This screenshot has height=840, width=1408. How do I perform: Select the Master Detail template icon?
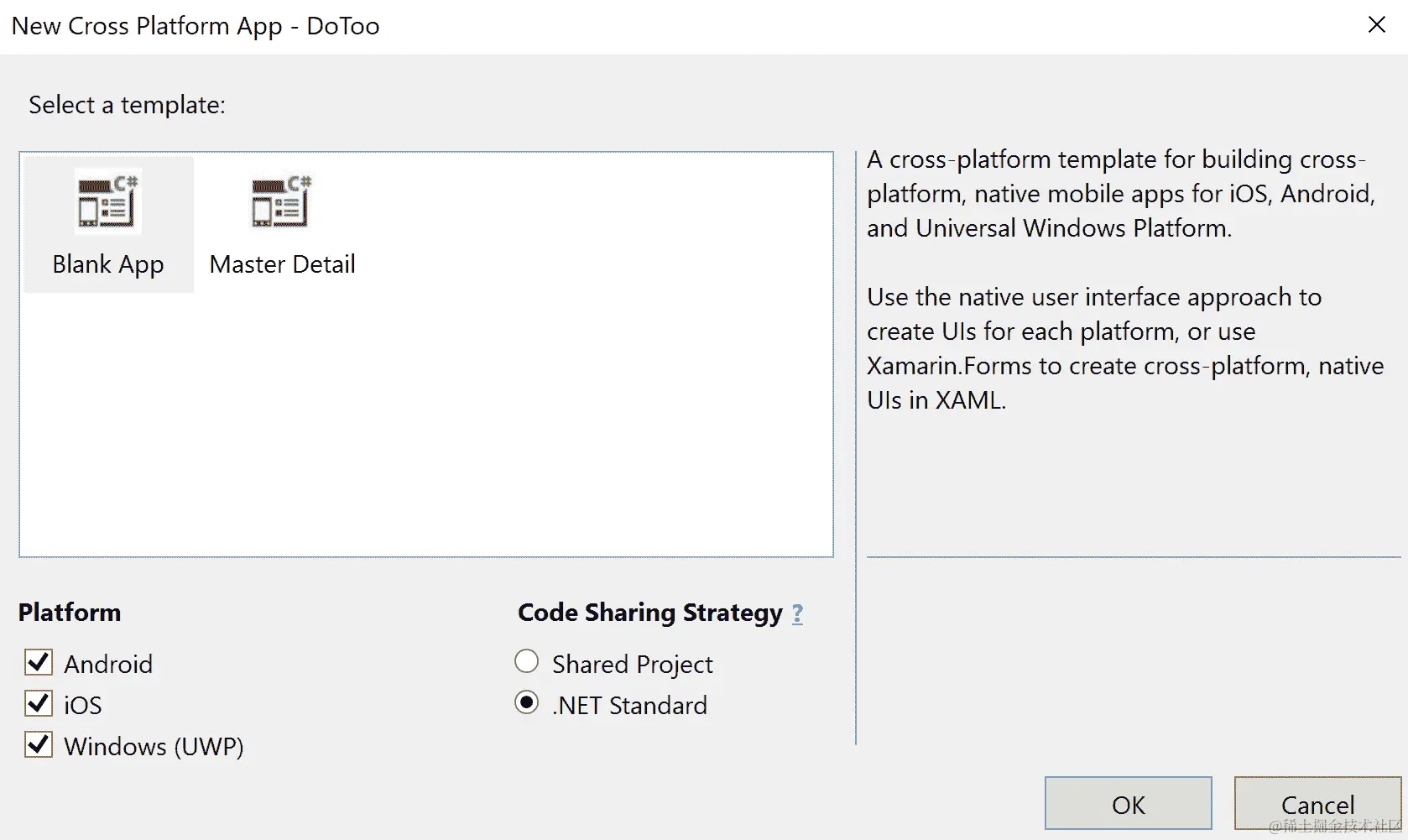[282, 201]
